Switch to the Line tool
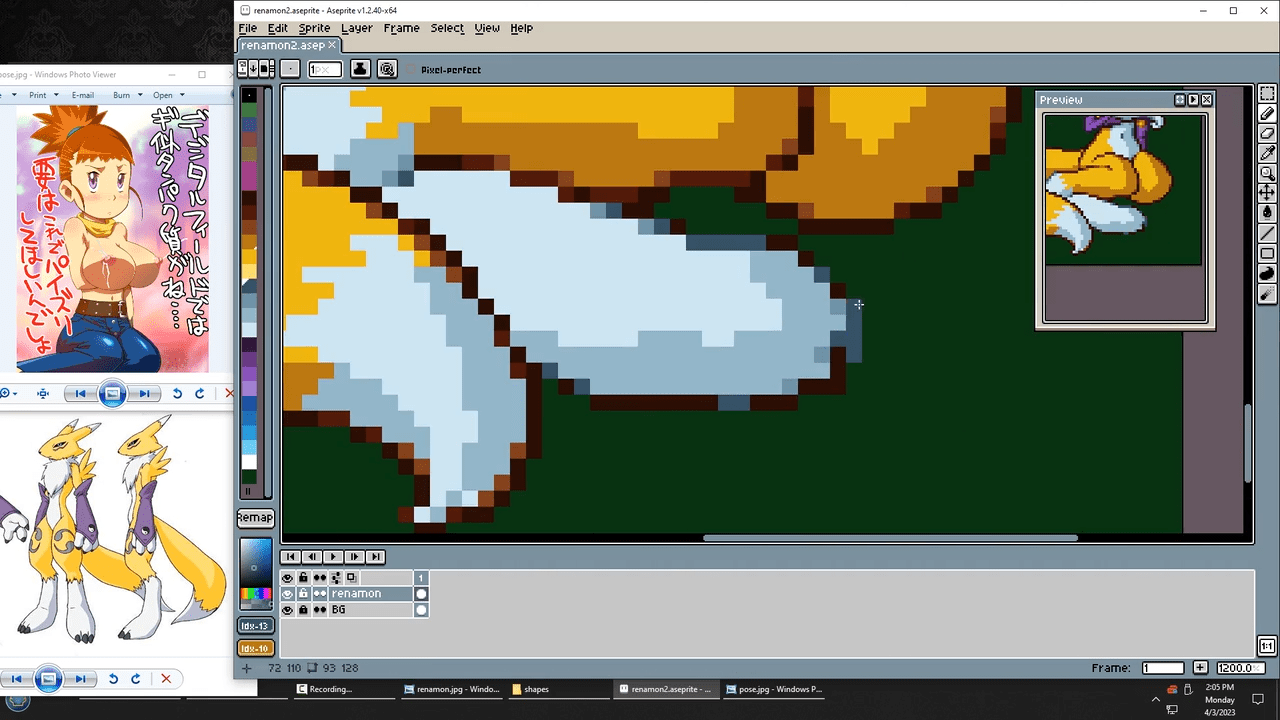This screenshot has width=1280, height=720. point(1267,233)
